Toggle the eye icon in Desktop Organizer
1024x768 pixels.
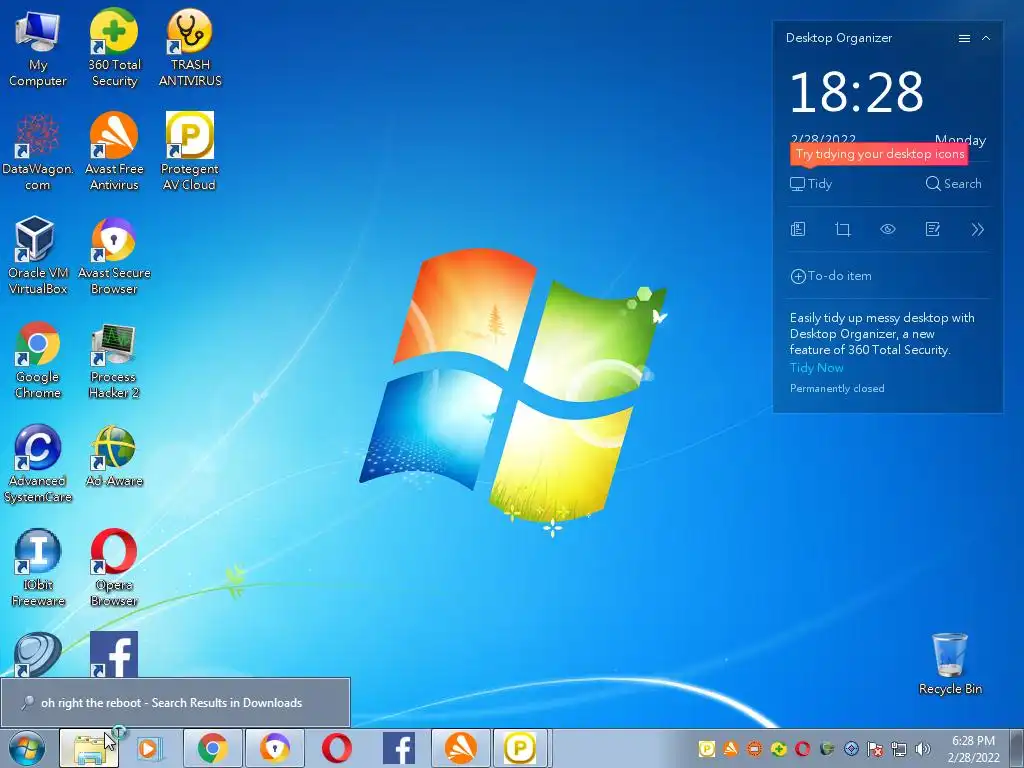tap(888, 229)
